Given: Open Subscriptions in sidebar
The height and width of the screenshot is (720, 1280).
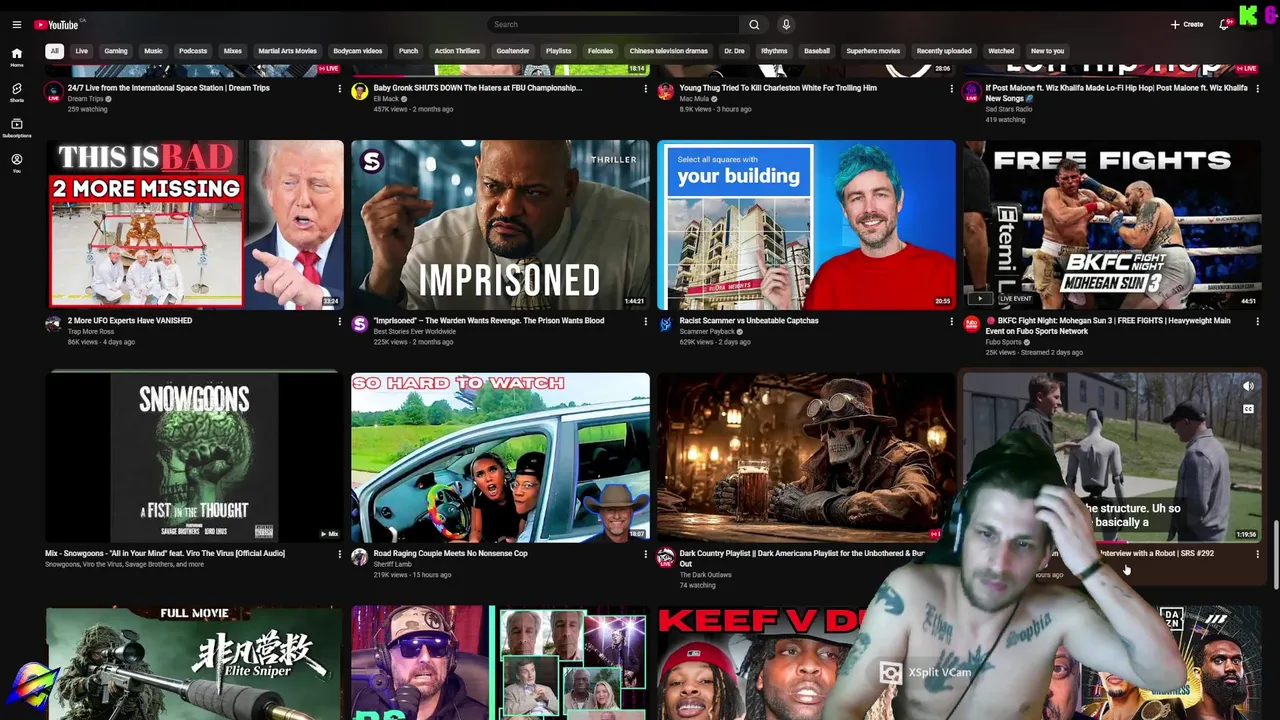Looking at the screenshot, I should tap(16, 128).
